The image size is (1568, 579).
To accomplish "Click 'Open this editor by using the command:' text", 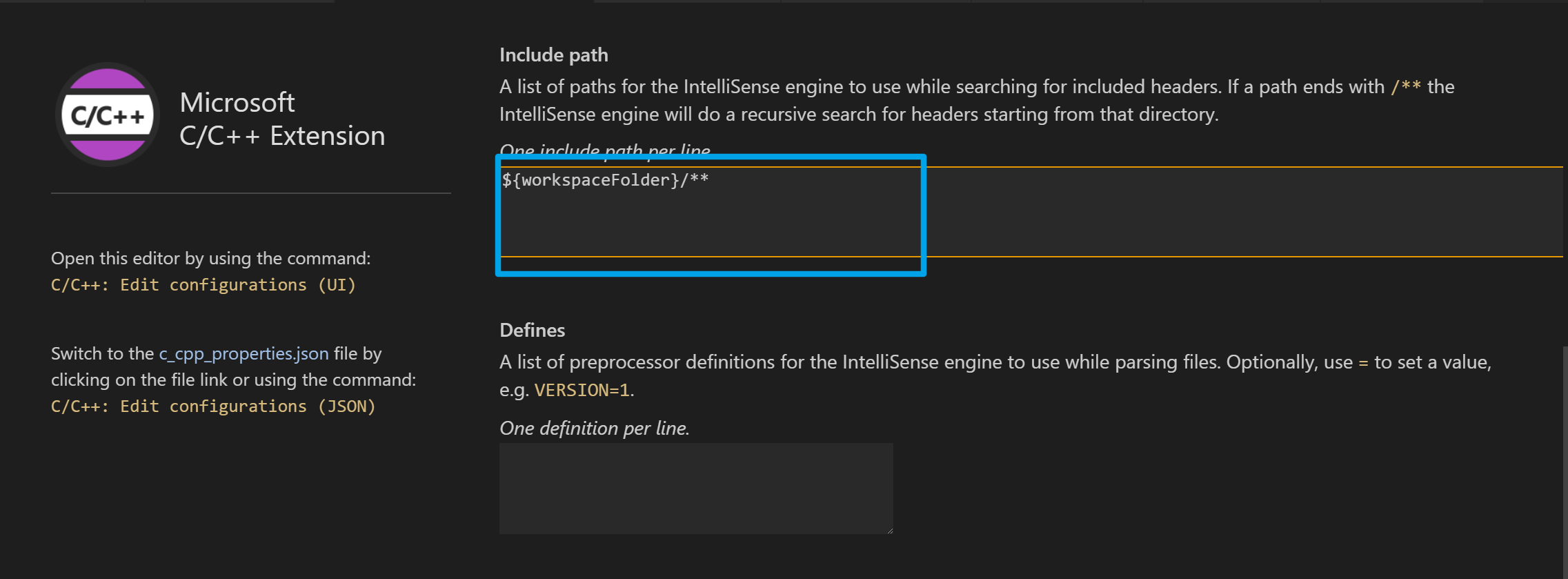I will [x=210, y=258].
